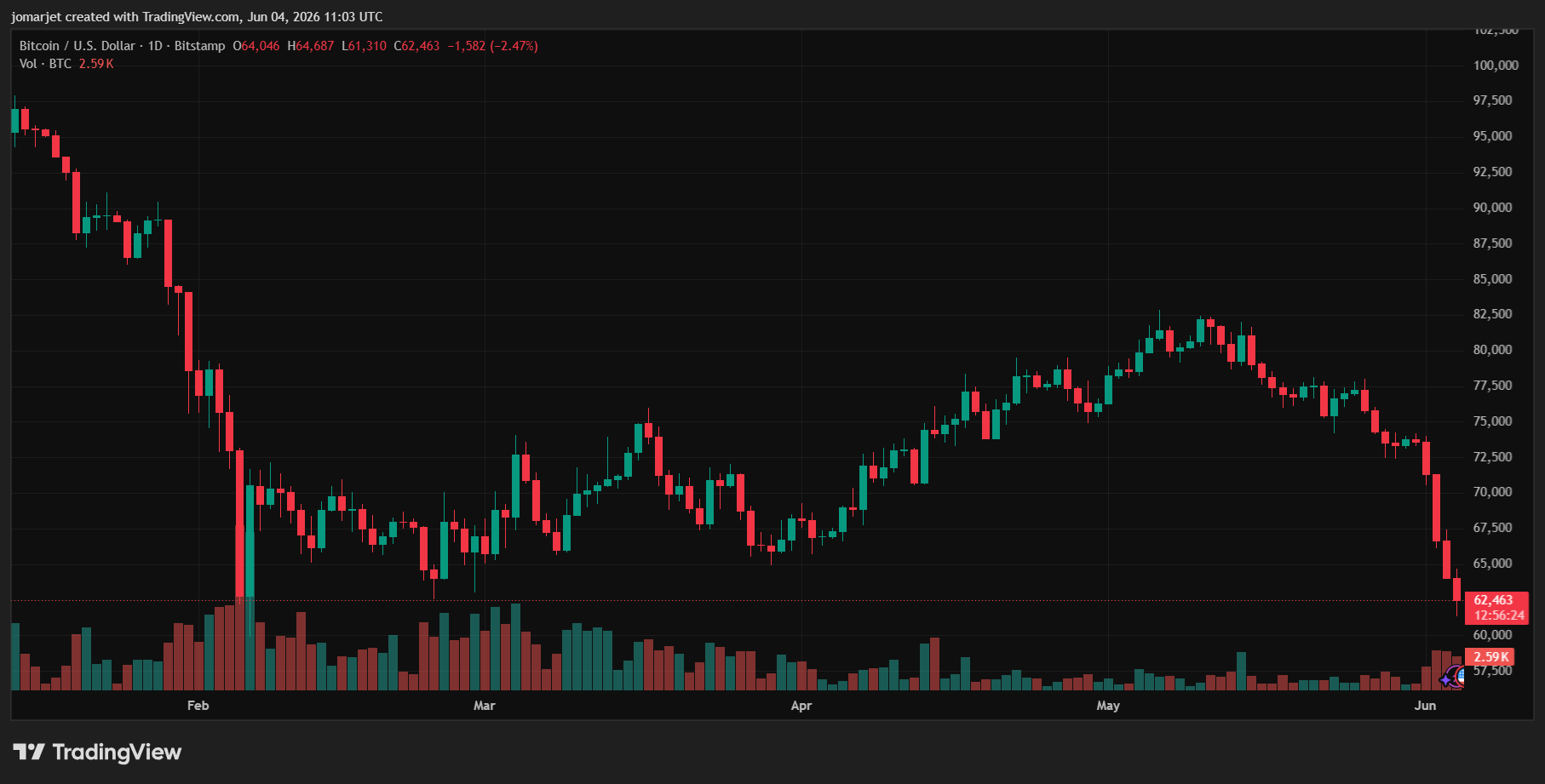The height and width of the screenshot is (784, 1545).
Task: Click the close value "62,463" in the legend
Action: (x=421, y=46)
